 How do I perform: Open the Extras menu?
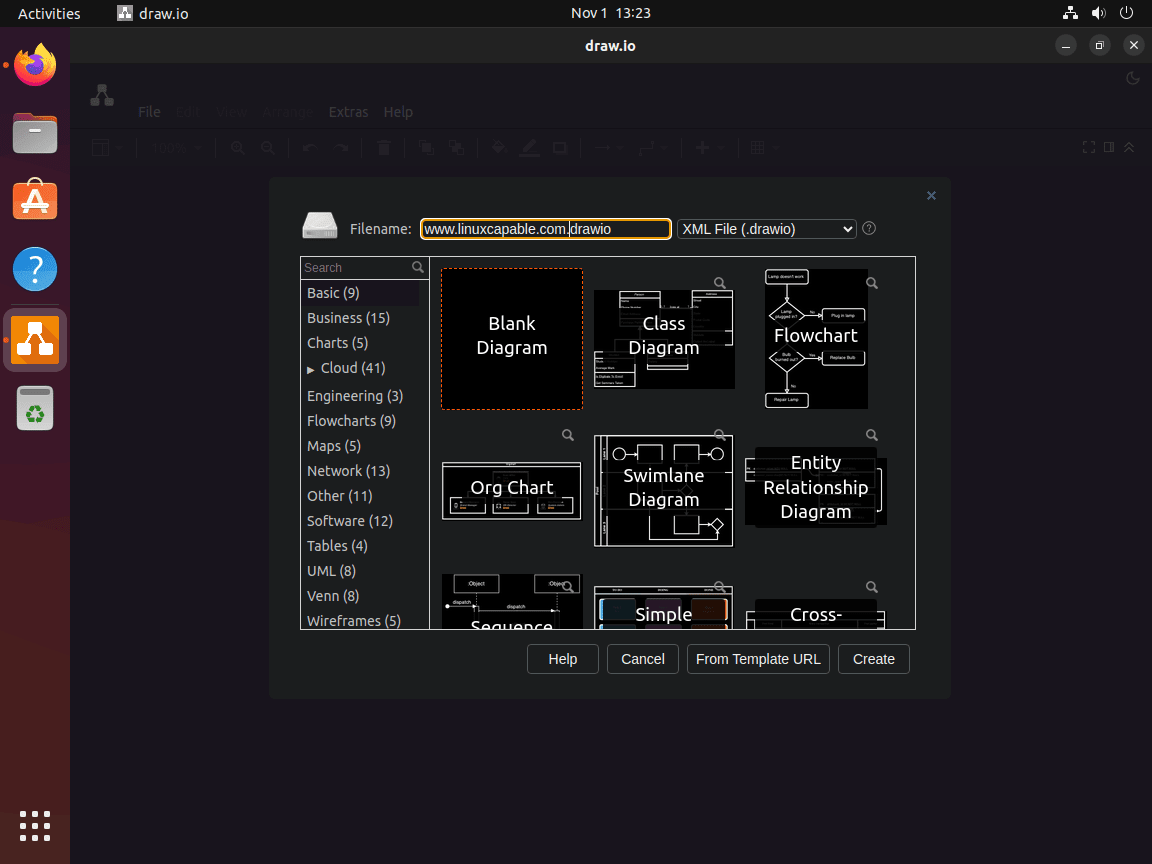(348, 112)
